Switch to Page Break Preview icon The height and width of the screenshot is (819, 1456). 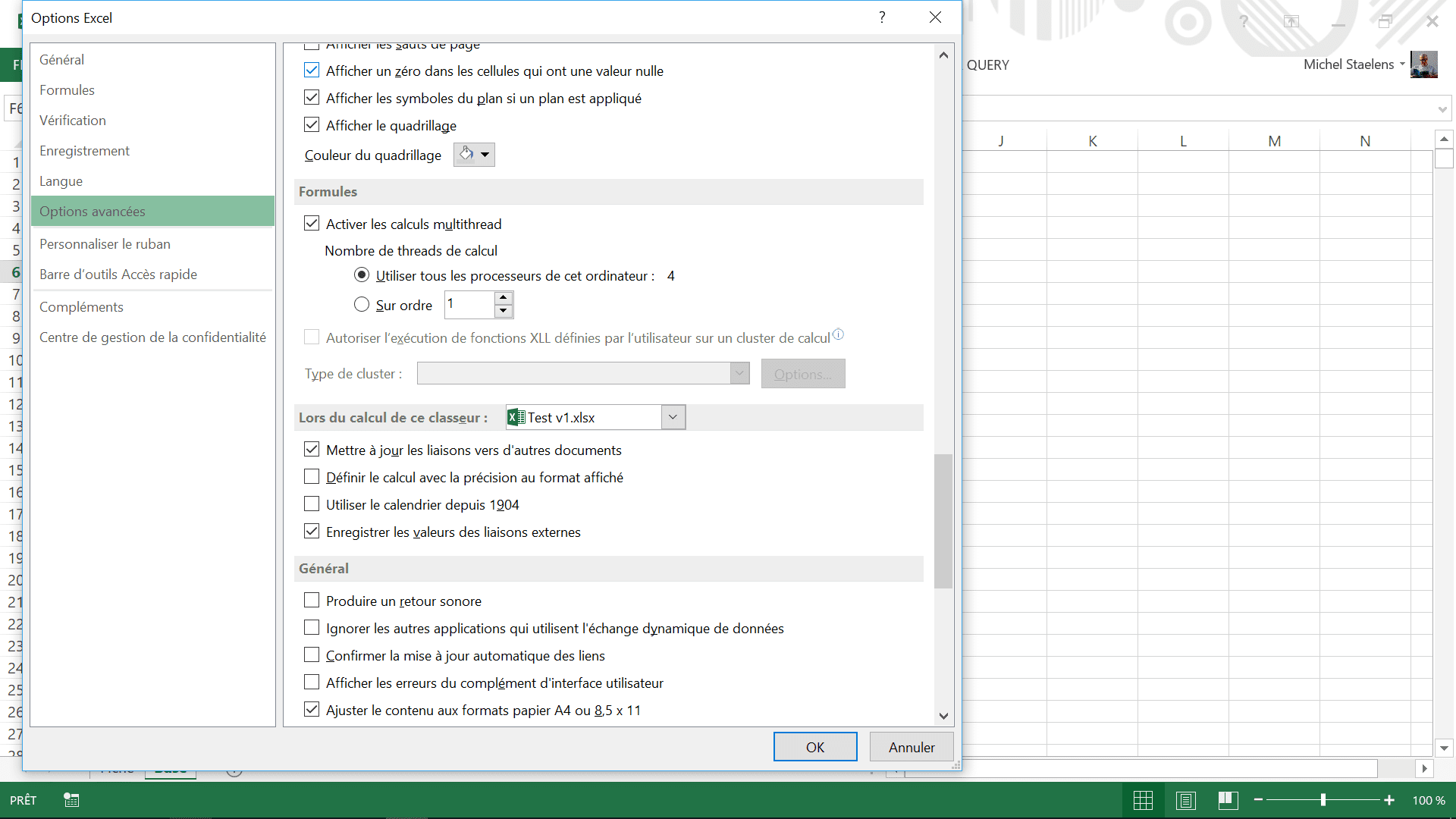pos(1228,800)
